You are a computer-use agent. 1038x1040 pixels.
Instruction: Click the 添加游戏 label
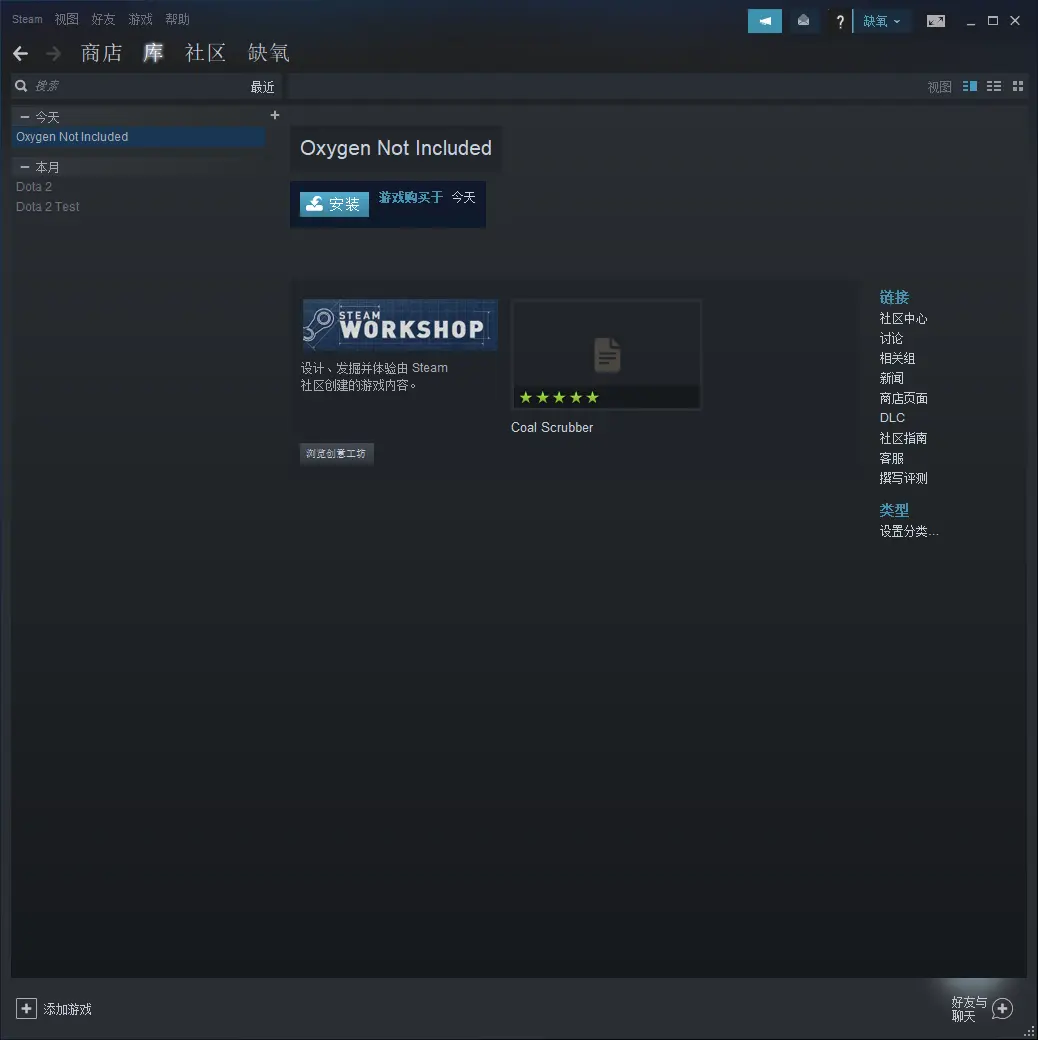[x=68, y=1009]
